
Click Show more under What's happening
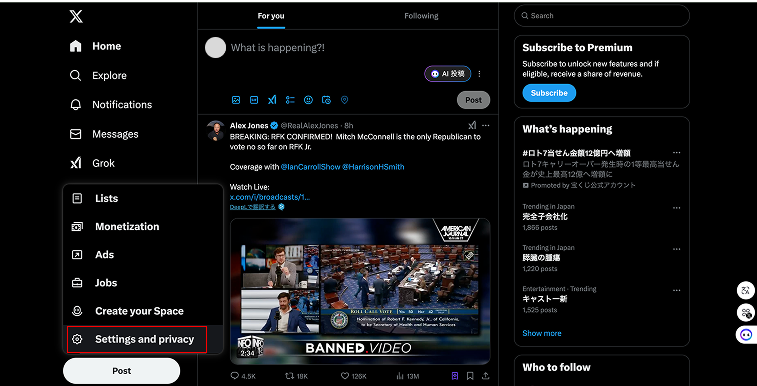[542, 333]
